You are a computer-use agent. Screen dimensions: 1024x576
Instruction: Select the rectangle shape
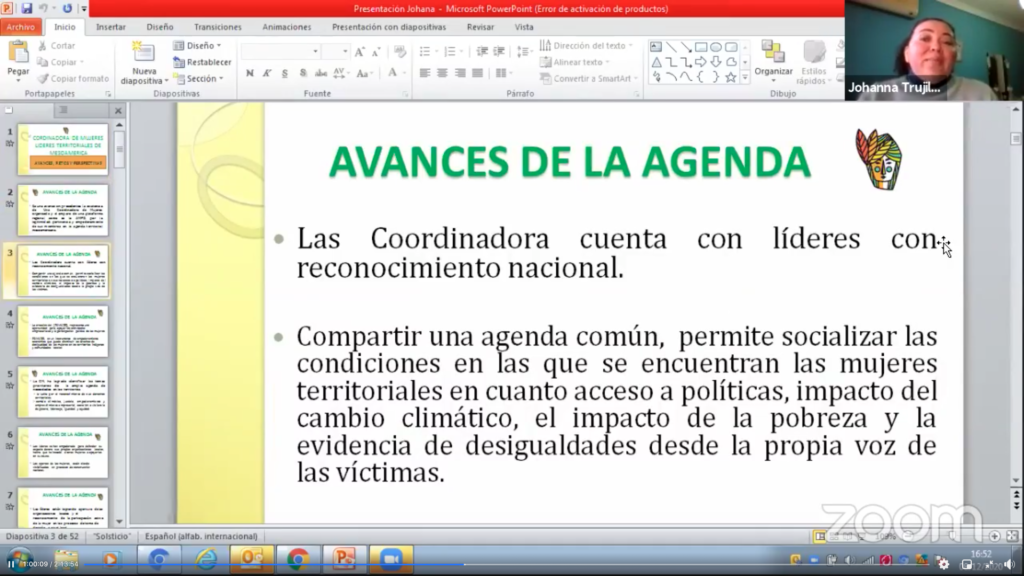(x=701, y=47)
